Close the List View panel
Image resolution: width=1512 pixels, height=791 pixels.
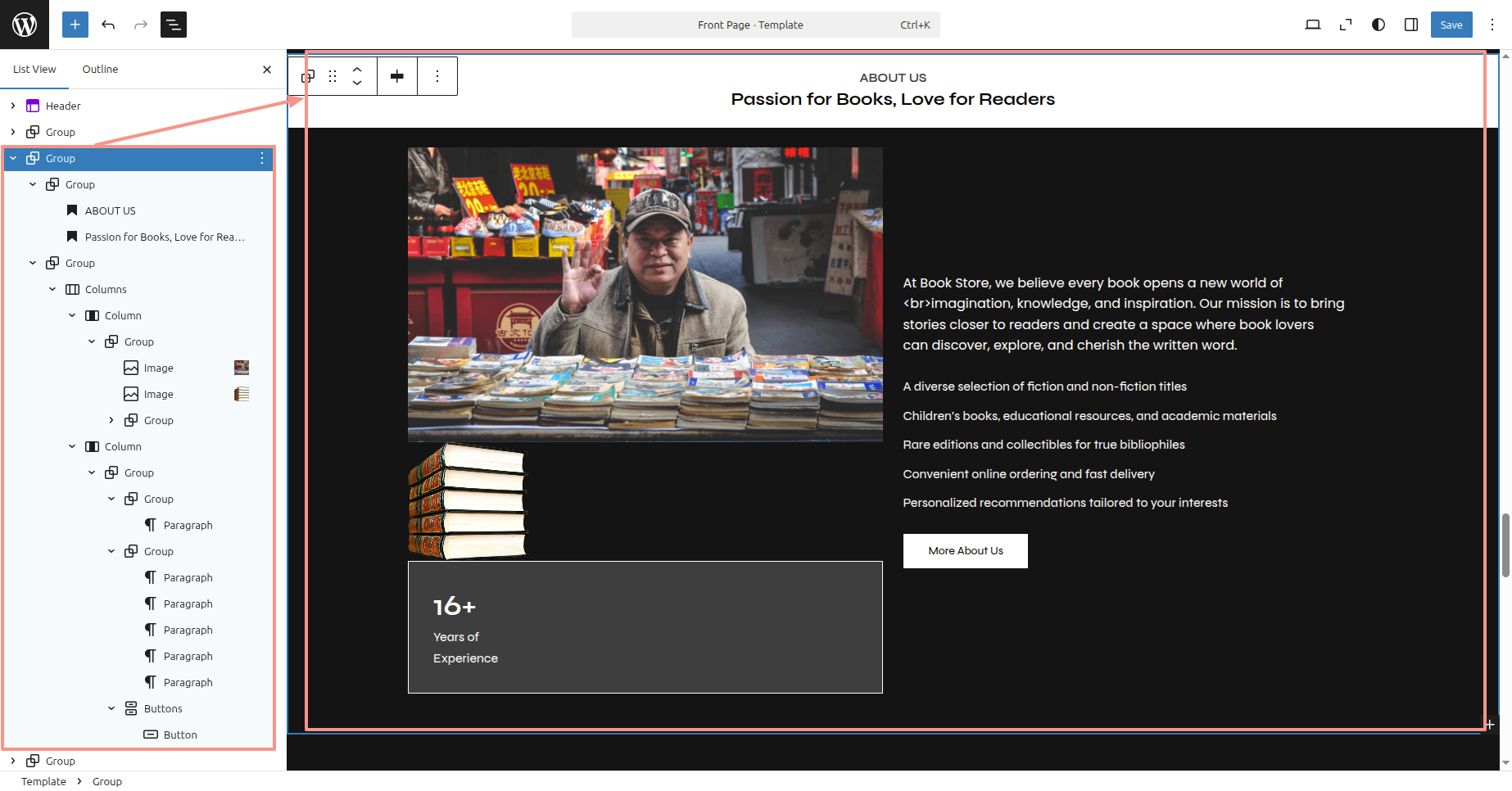267,70
